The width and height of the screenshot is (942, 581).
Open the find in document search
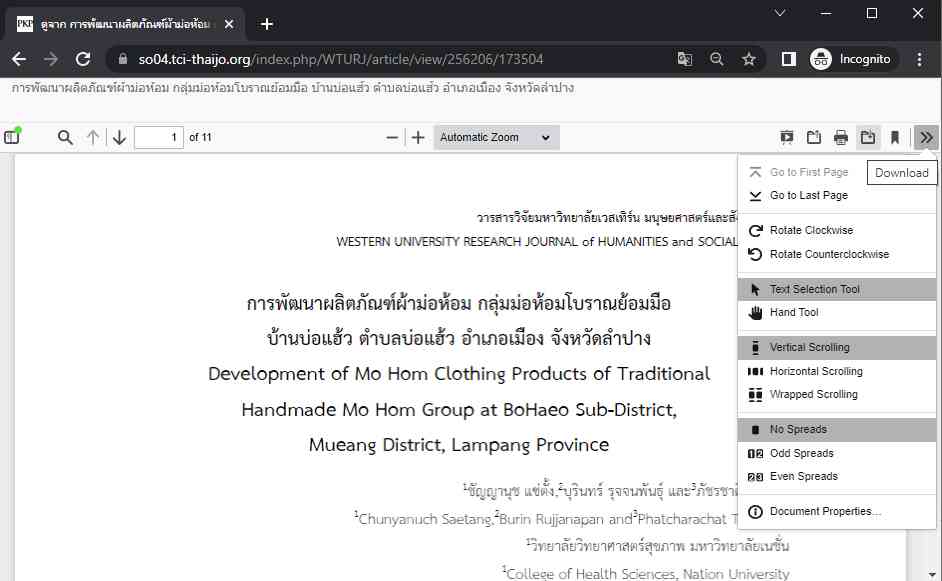tap(65, 137)
